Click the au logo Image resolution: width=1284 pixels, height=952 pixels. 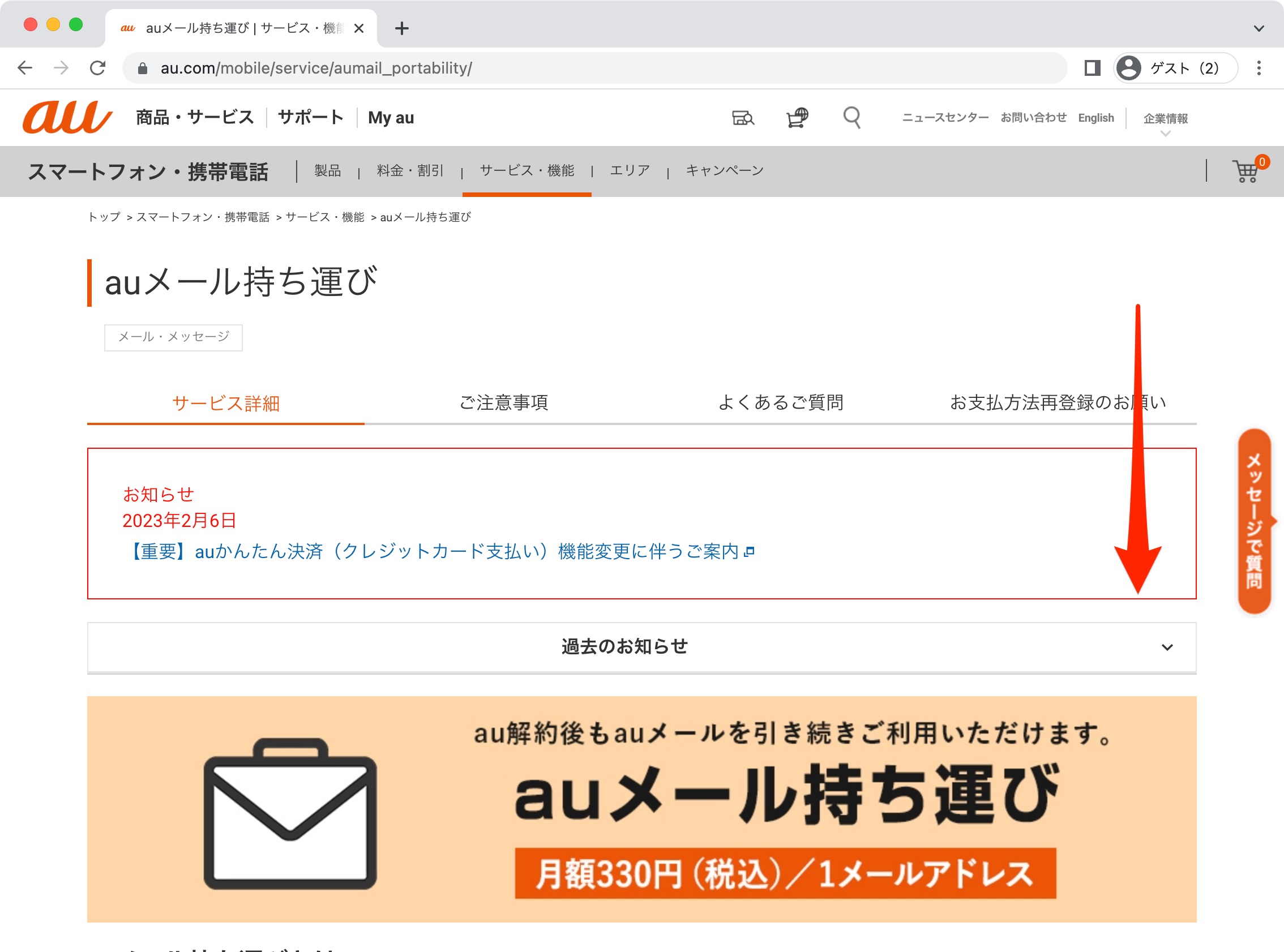67,118
